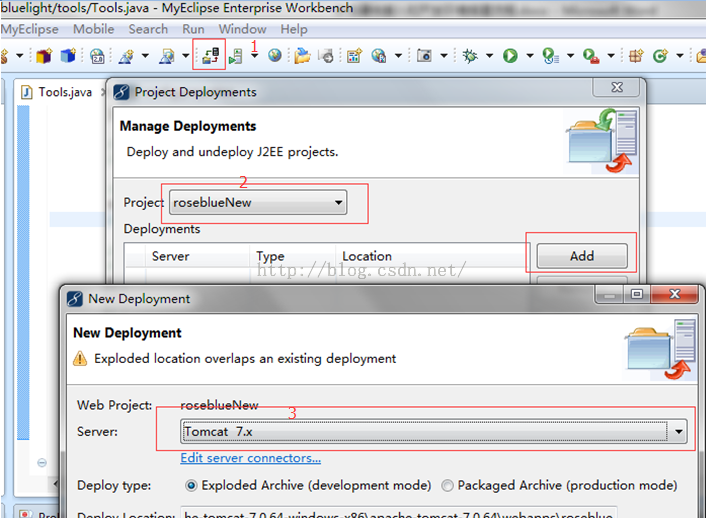Image resolution: width=706 pixels, height=518 pixels.
Task: Click the warning icon in New Deployment
Action: [x=80, y=359]
